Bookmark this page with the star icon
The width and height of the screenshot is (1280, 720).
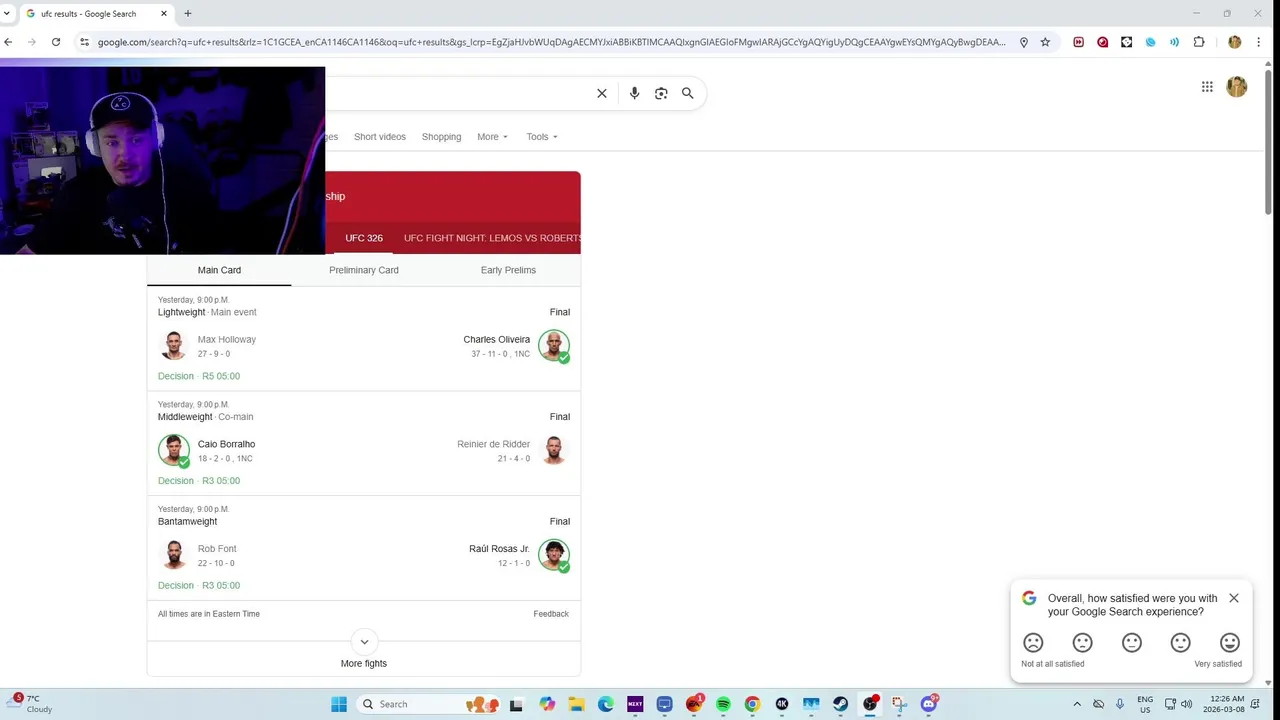[x=1045, y=42]
